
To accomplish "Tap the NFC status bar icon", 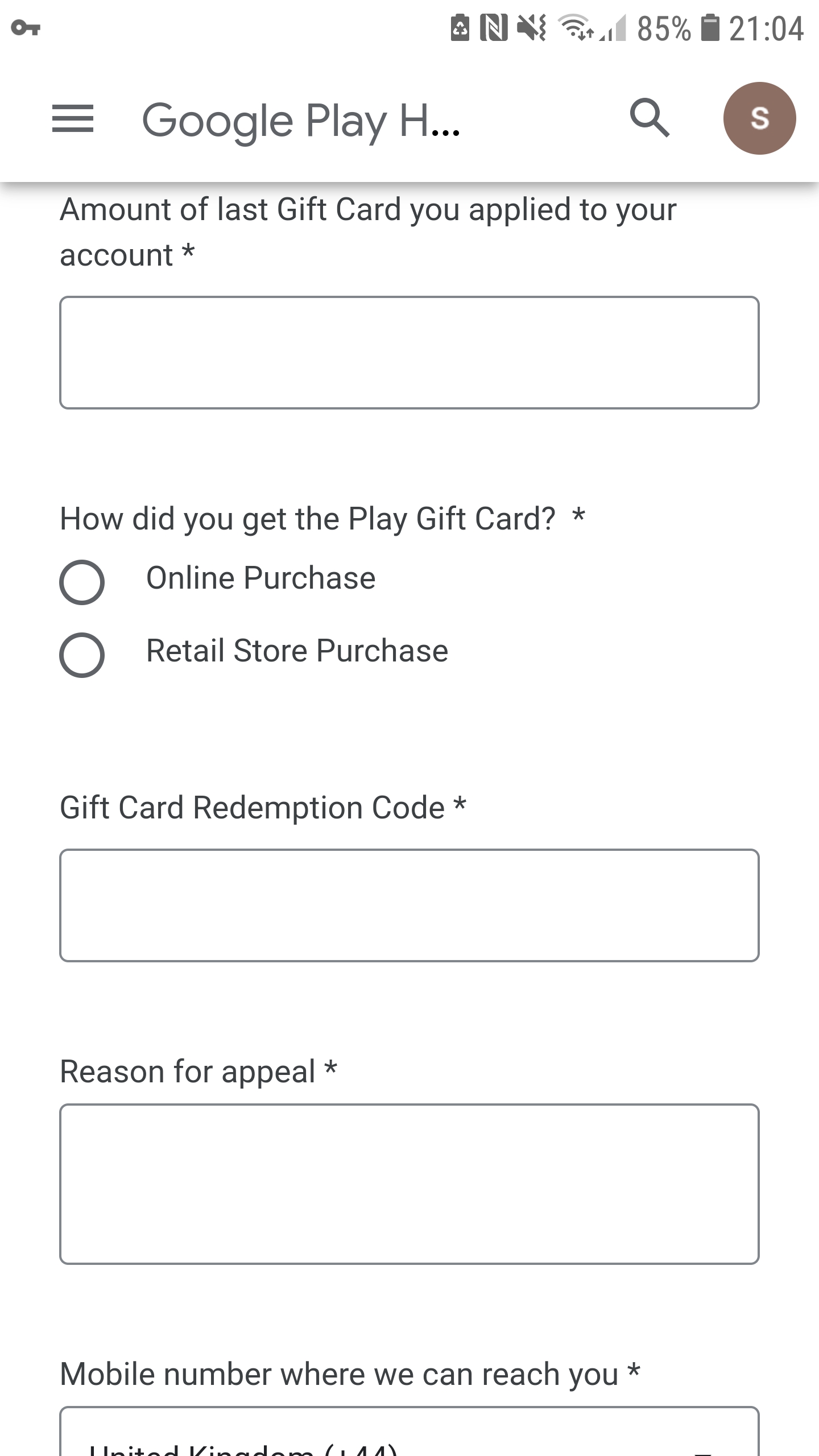I will [x=493, y=28].
